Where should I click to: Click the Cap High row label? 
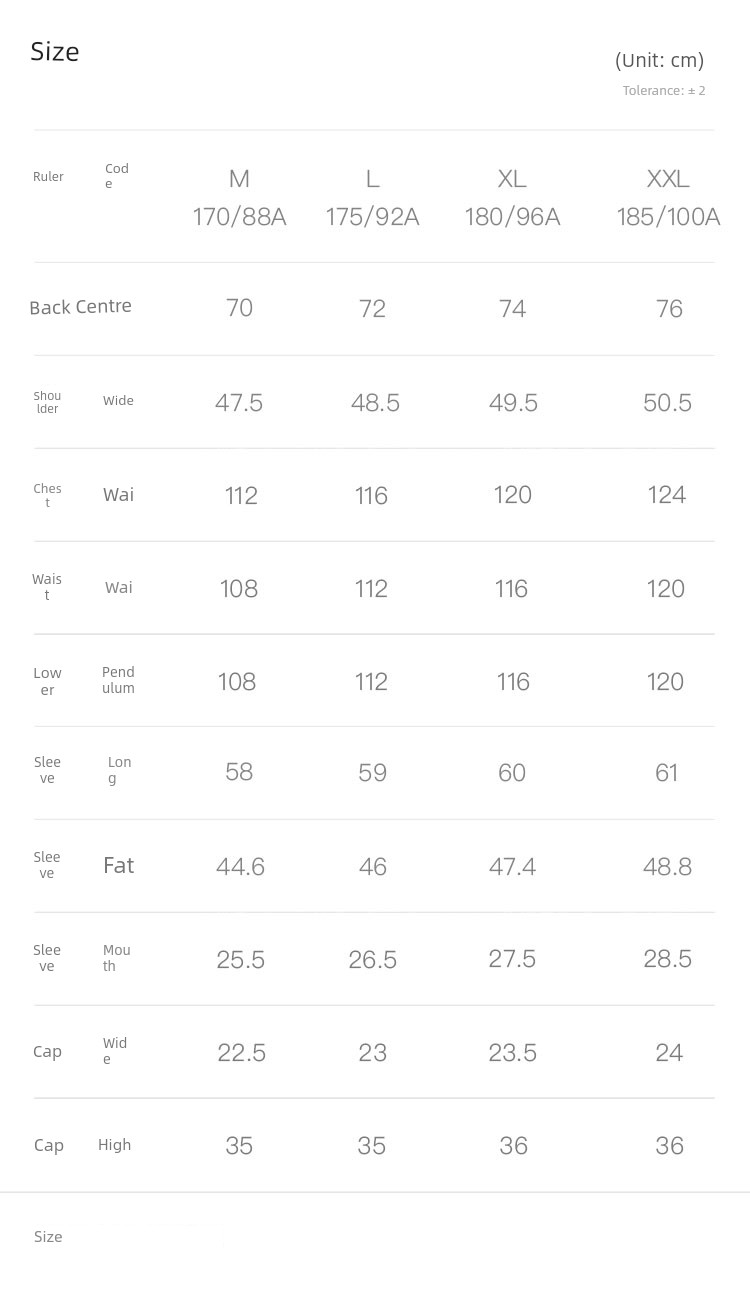[x=82, y=1145]
